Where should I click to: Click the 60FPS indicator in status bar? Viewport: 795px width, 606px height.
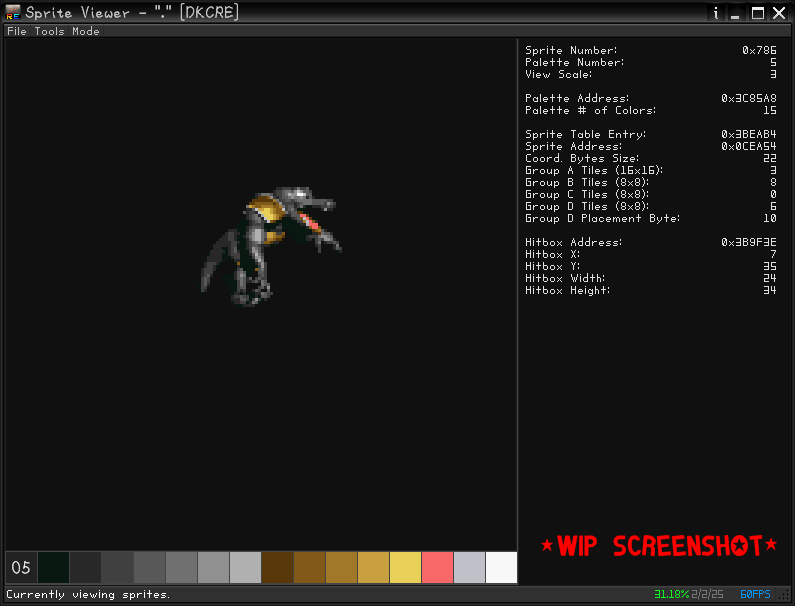[x=755, y=594]
